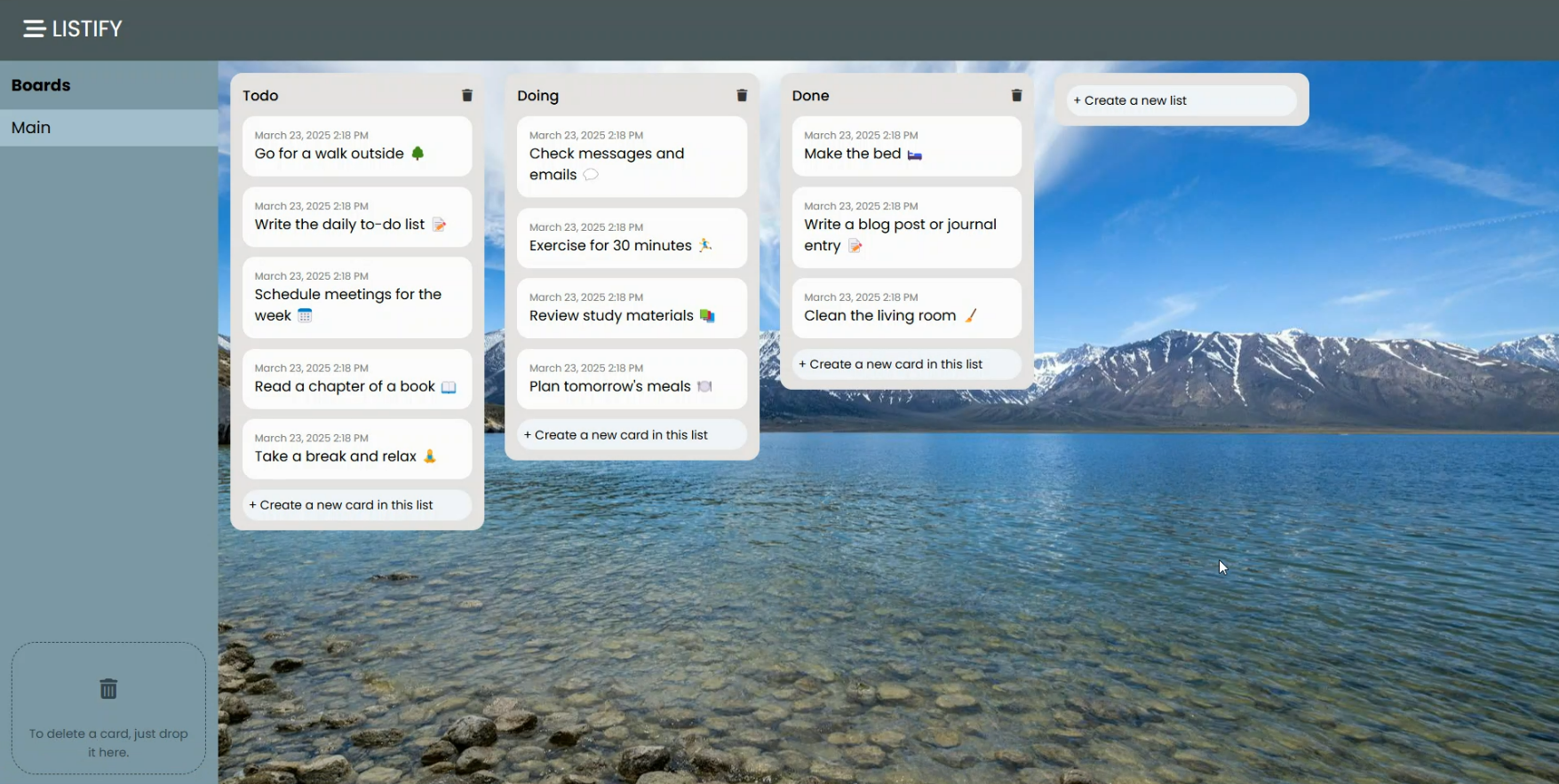Add a new card in Doing list
Viewport: 1559px width, 784px height.
pos(631,435)
